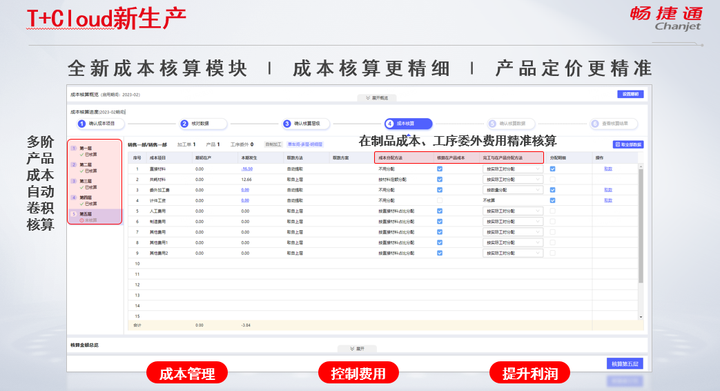Open allocation method dropdown for row 1 直接材料

[x=512, y=169]
